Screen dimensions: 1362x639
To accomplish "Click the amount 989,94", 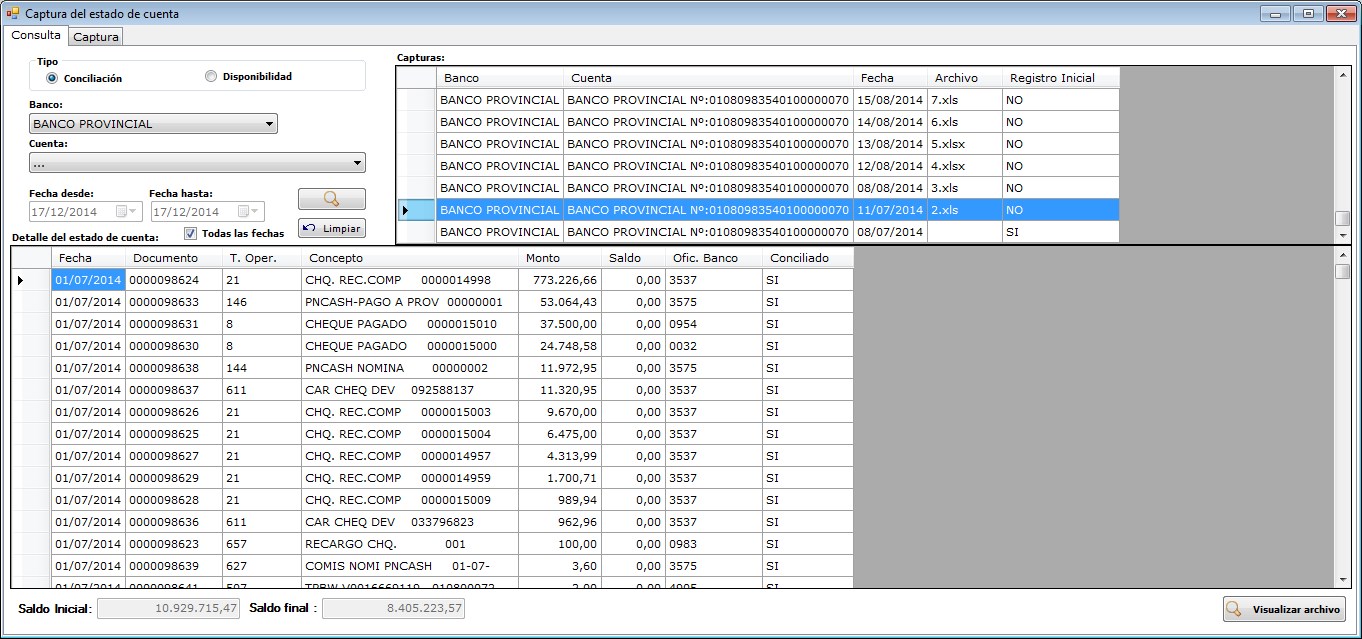I will (x=559, y=500).
